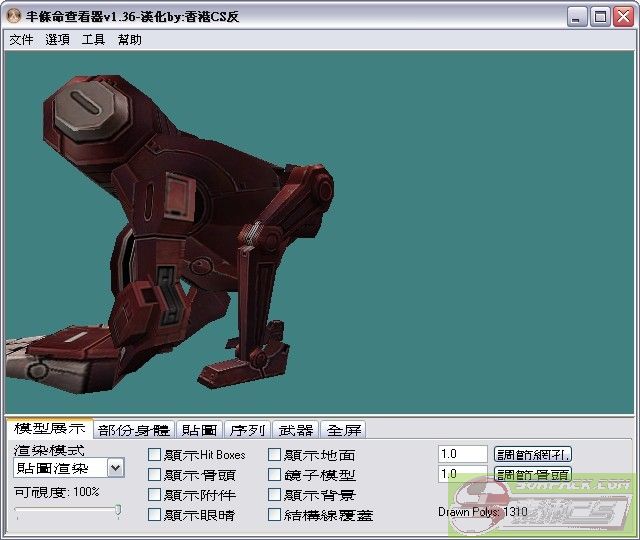Screen dimensions: 640x540
Task: Switch to the 序列 tab
Action: (247, 430)
